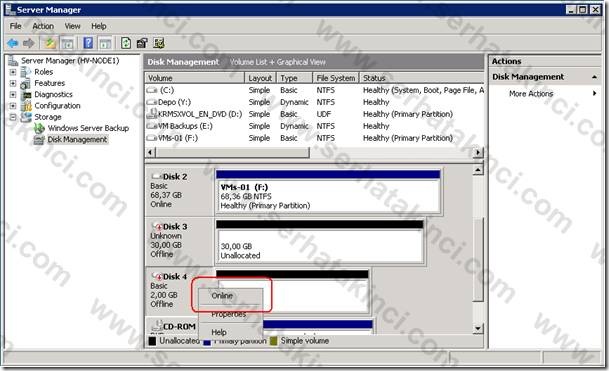Viewport: 609px width, 371px height.
Task: Collapse the Storage tree node
Action: pyautogui.click(x=13, y=117)
